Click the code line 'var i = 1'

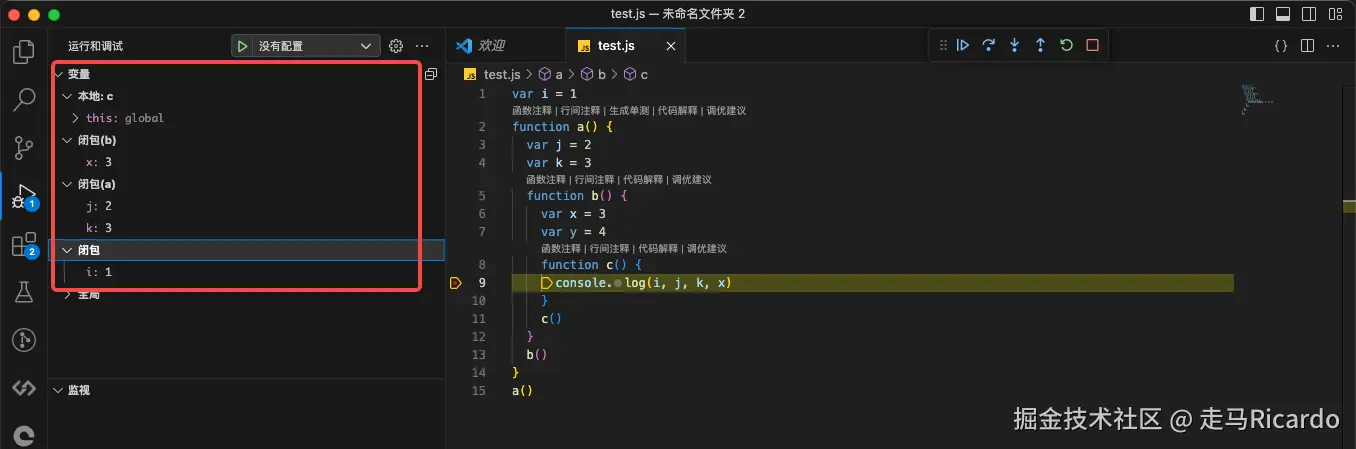click(x=544, y=94)
